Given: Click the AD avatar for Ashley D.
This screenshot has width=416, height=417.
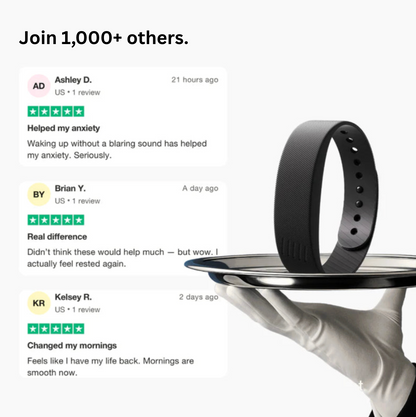Looking at the screenshot, I should 39,86.
